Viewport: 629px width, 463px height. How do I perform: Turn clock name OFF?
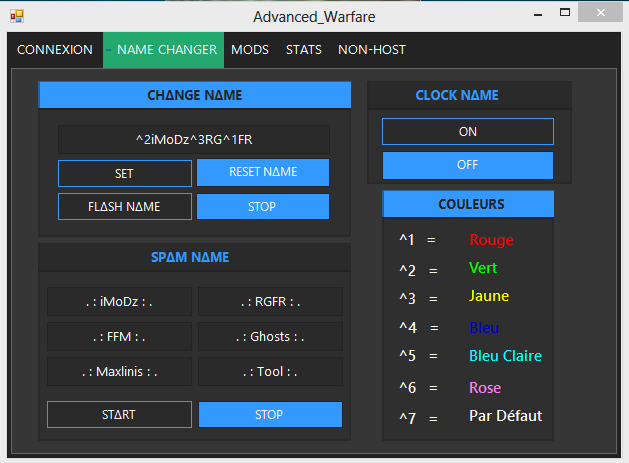tap(468, 165)
